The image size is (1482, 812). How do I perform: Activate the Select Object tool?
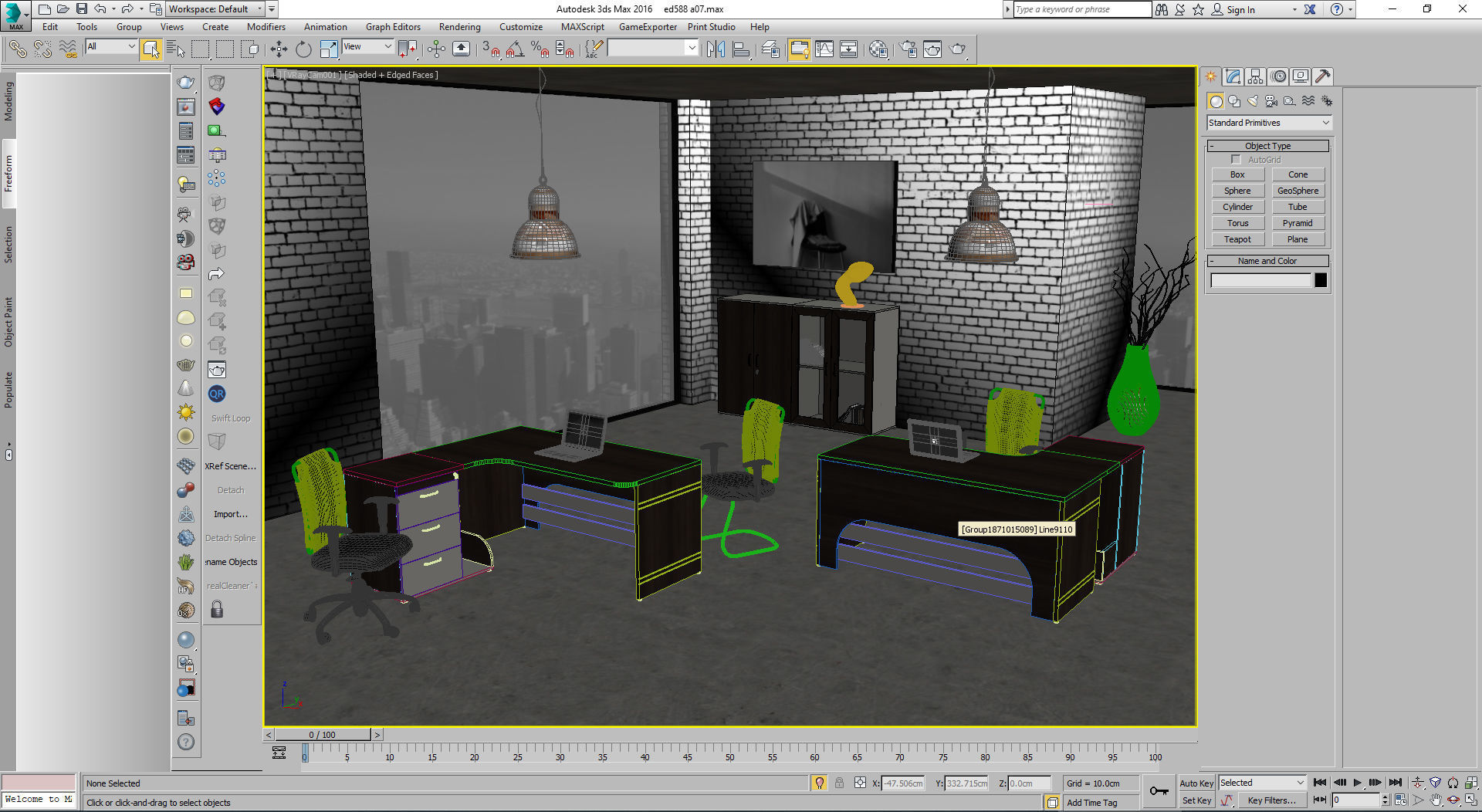151,49
